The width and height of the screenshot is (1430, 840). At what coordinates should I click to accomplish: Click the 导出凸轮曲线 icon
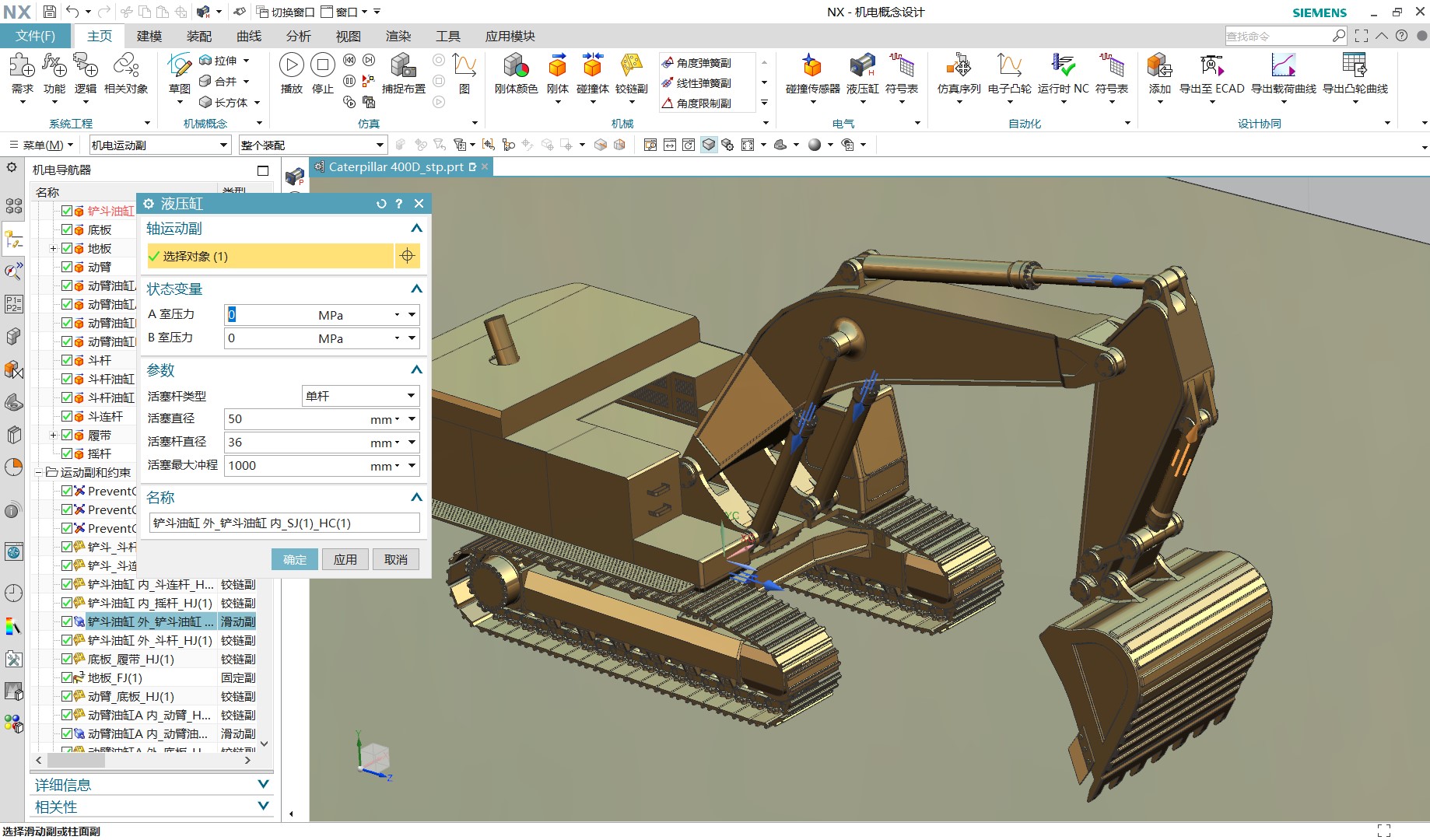tap(1355, 65)
